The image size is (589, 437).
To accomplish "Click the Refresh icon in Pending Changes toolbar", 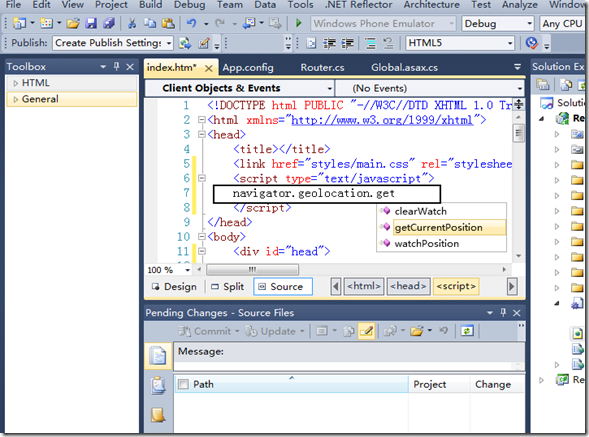I will pos(467,331).
